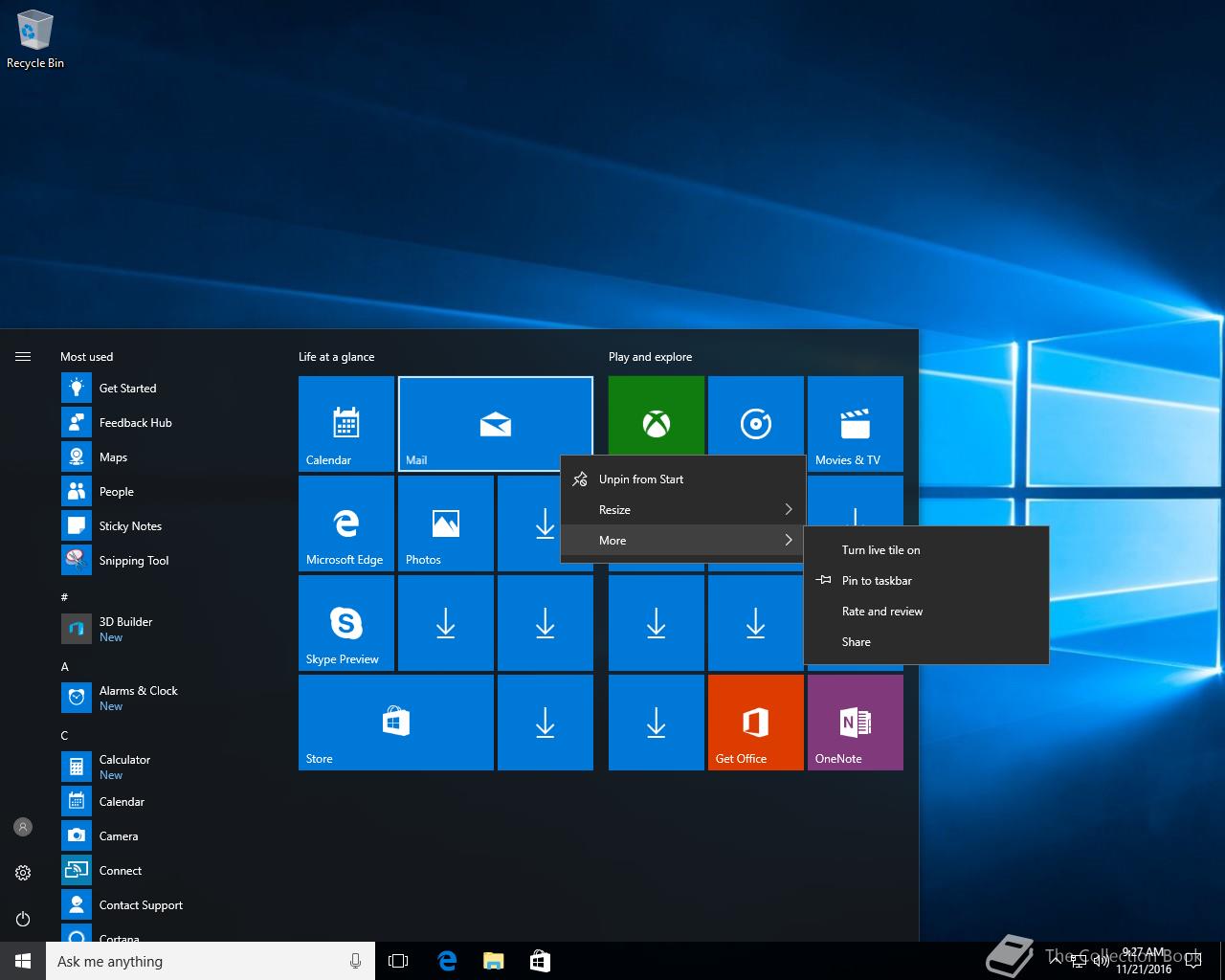This screenshot has width=1225, height=980.
Task: Open the Skype Preview tile
Action: tap(345, 623)
